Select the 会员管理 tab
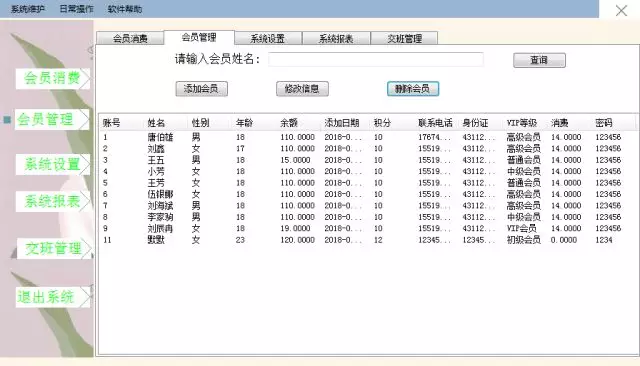 coord(199,37)
